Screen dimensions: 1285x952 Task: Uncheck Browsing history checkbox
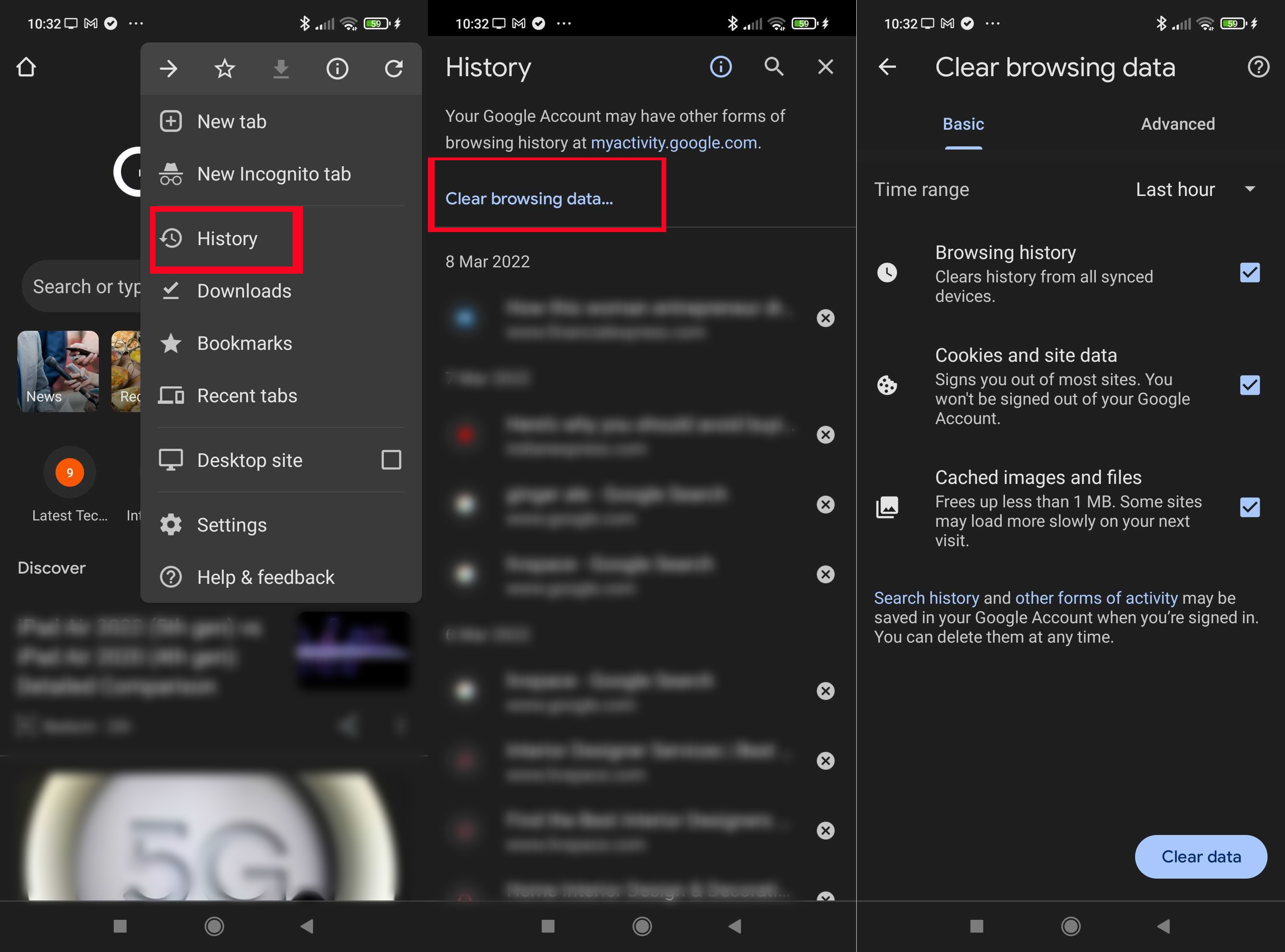tap(1250, 273)
